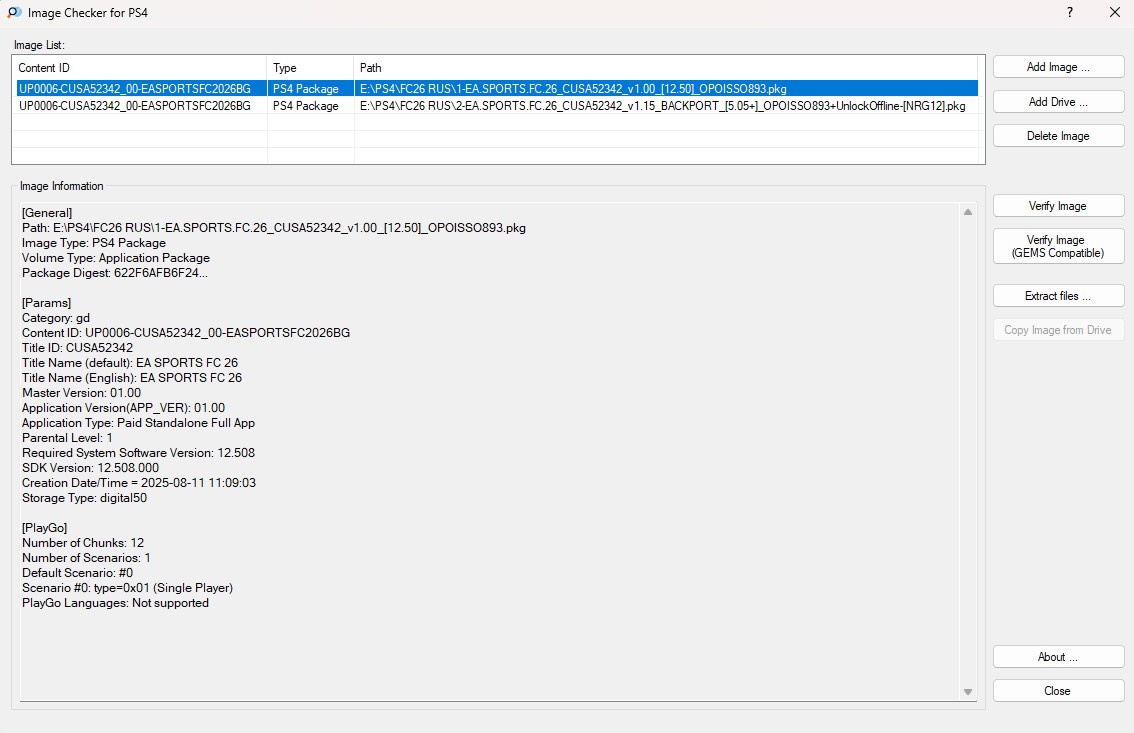Click the Delete Image button

click(x=1058, y=136)
